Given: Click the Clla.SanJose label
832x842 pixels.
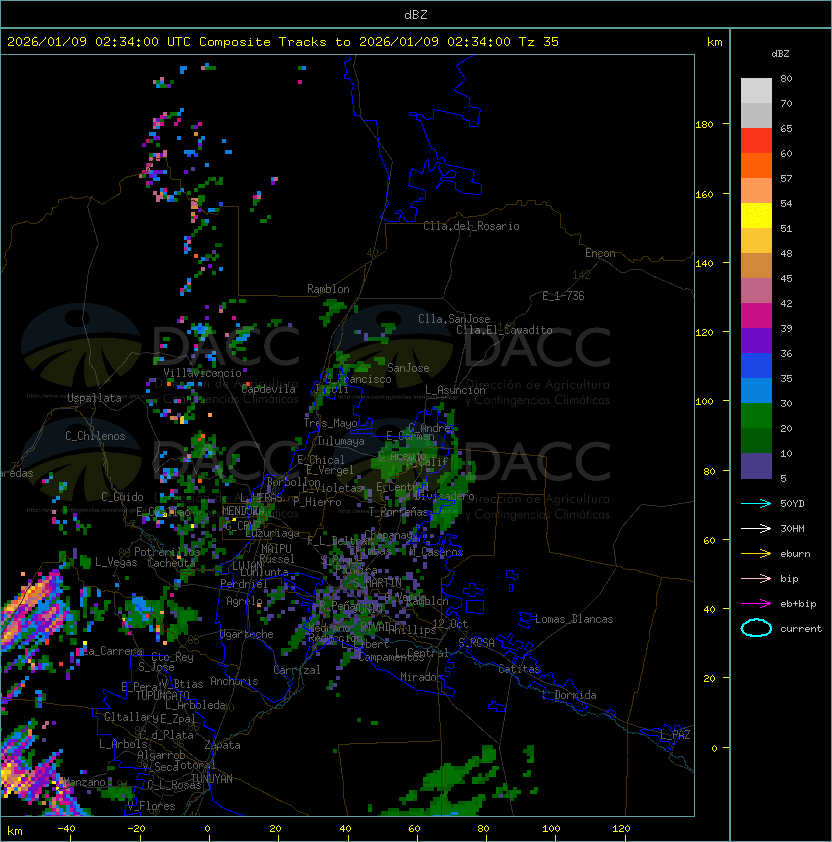Looking at the screenshot, I should 454,319.
